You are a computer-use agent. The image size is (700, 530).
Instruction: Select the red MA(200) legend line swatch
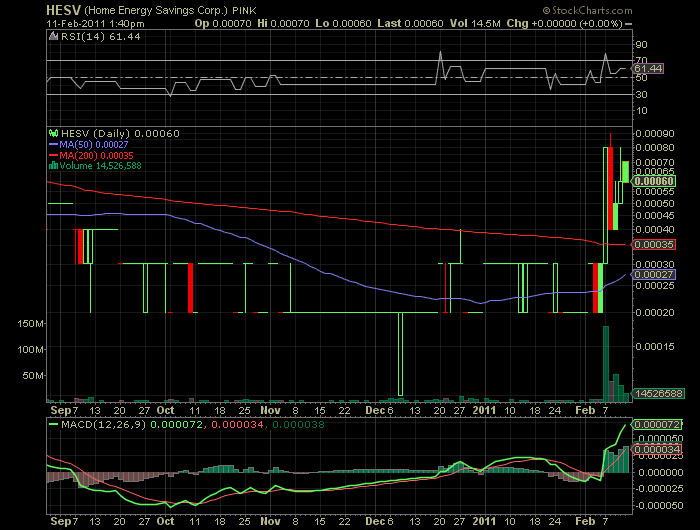(x=53, y=155)
